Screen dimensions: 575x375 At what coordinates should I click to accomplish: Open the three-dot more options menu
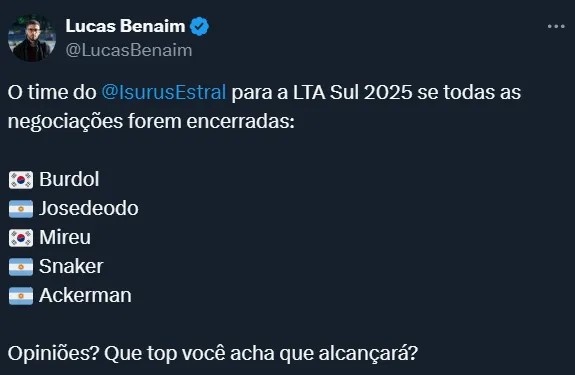556,26
